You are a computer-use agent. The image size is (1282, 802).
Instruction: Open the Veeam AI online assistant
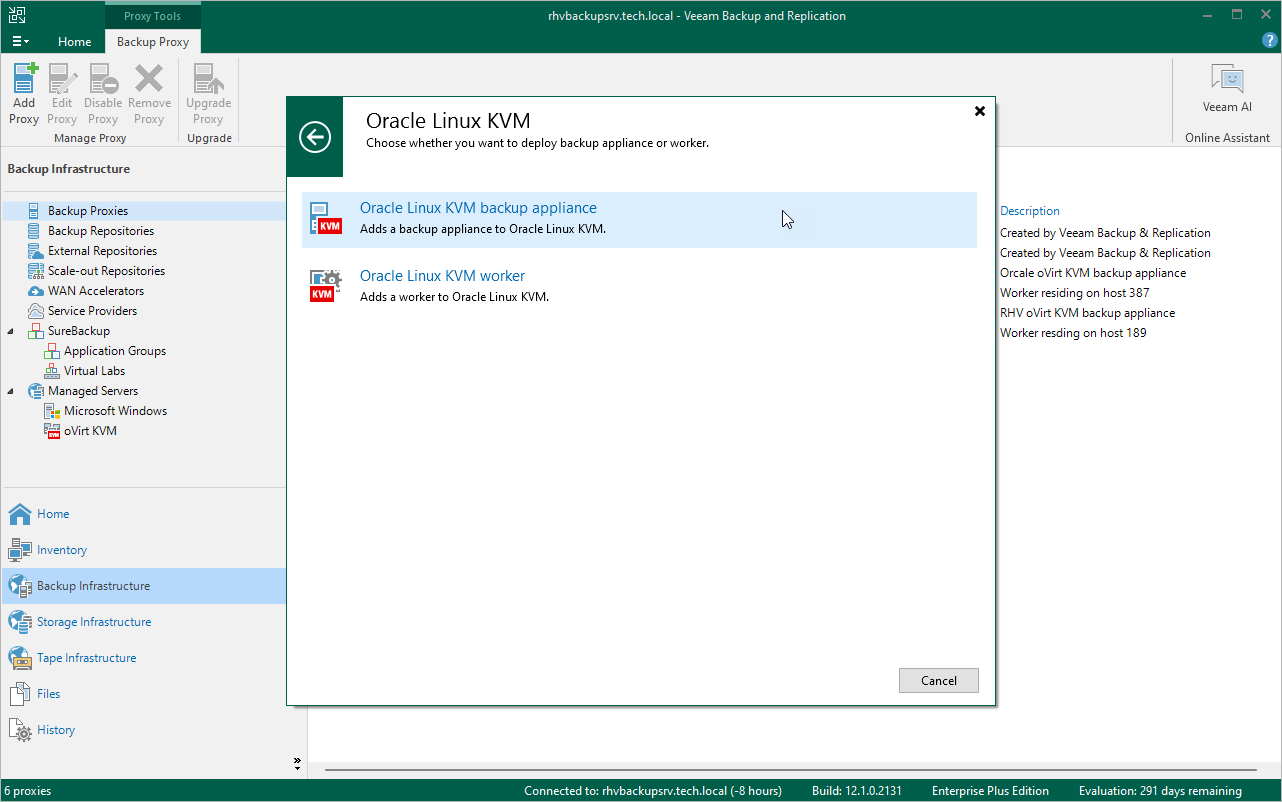click(1227, 88)
